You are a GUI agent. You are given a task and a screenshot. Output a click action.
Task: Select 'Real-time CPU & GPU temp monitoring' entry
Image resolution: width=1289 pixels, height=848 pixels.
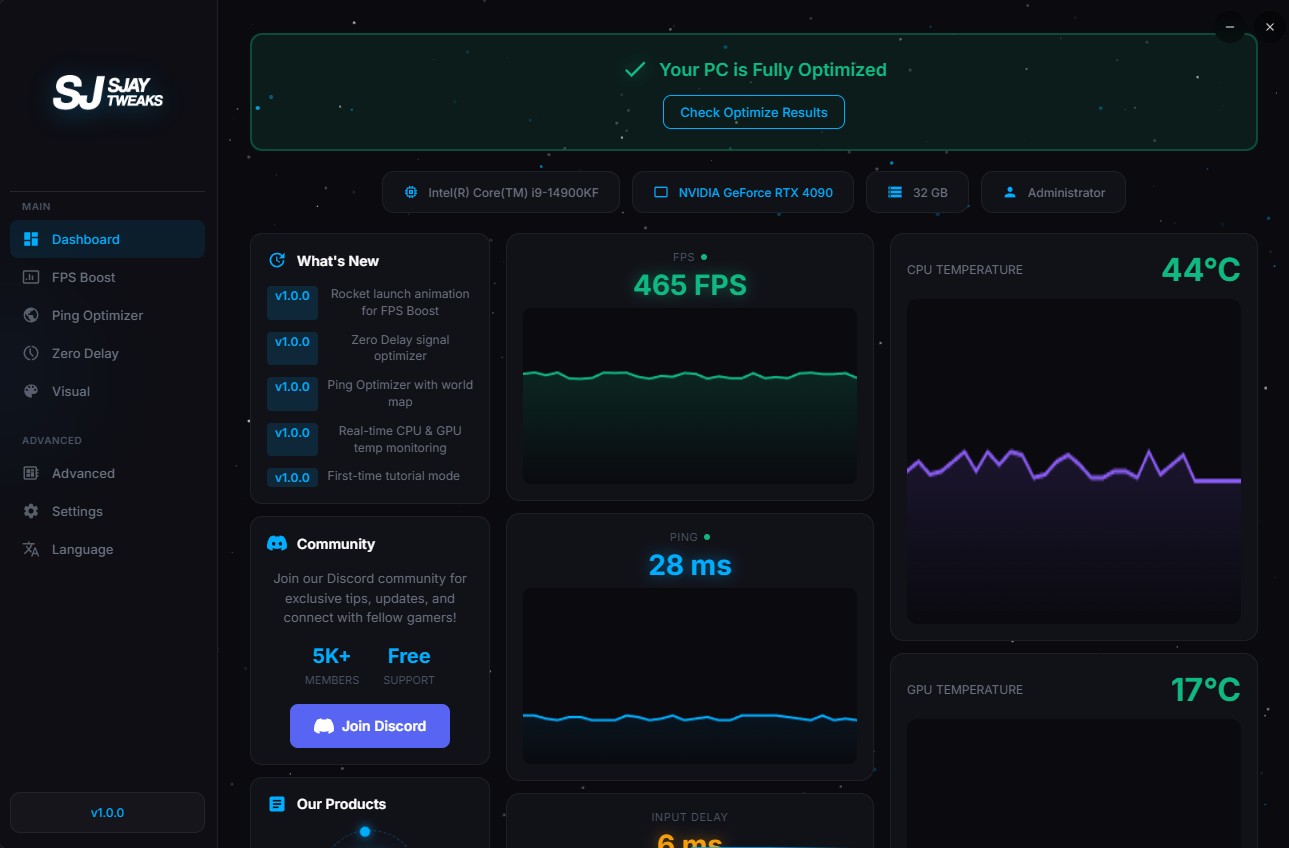[400, 439]
